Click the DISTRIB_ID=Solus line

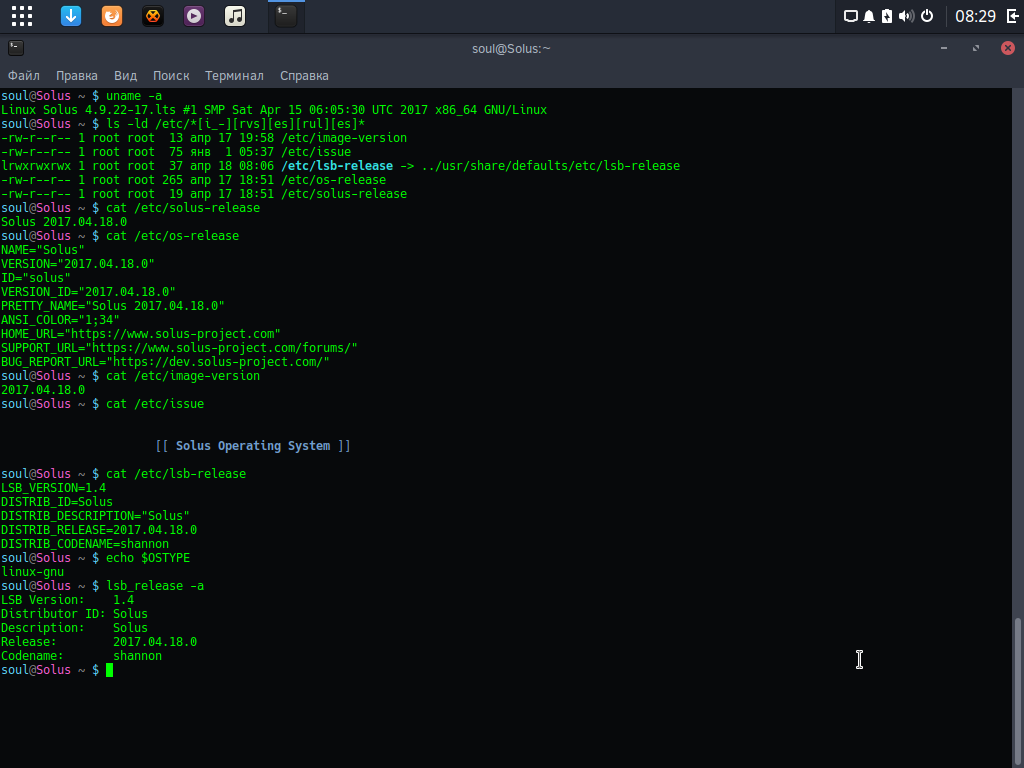[57, 502]
